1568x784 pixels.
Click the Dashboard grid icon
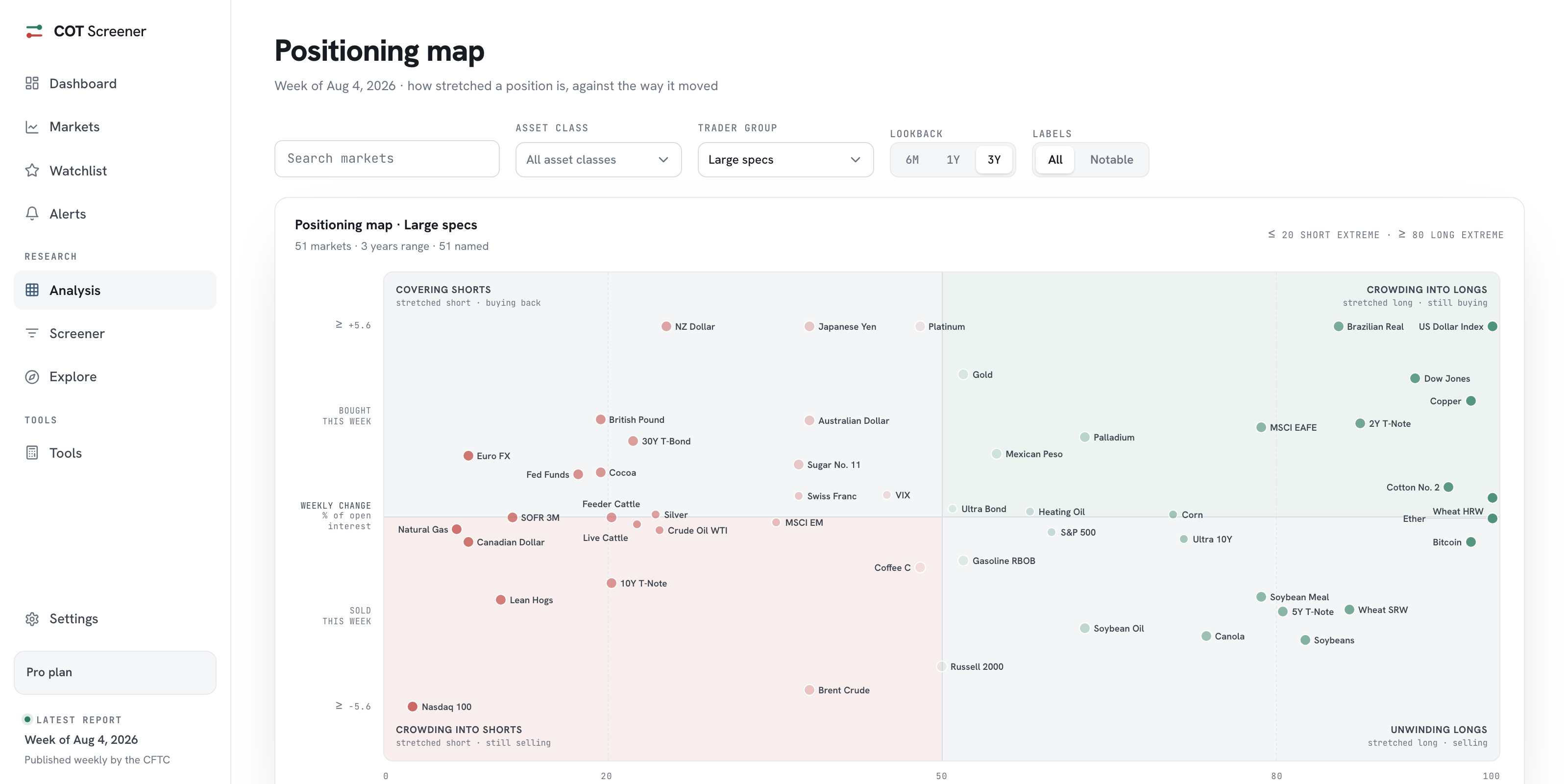pyautogui.click(x=32, y=83)
